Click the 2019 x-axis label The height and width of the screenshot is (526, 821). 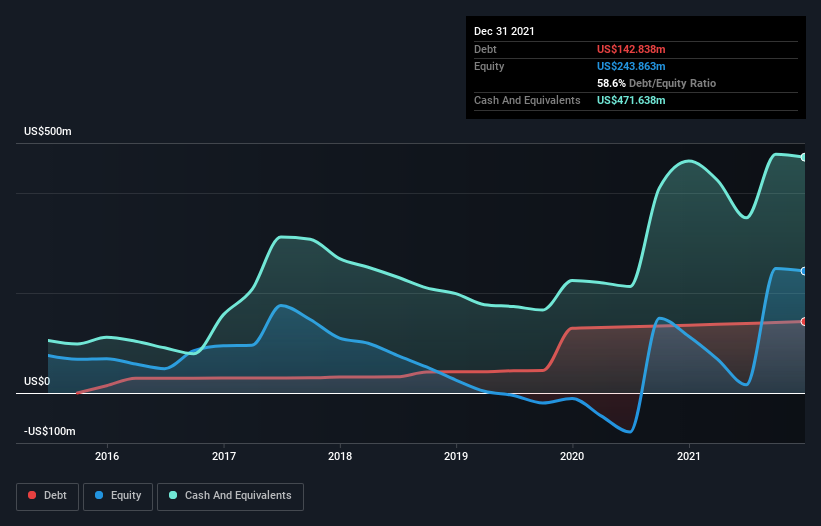[x=456, y=456]
